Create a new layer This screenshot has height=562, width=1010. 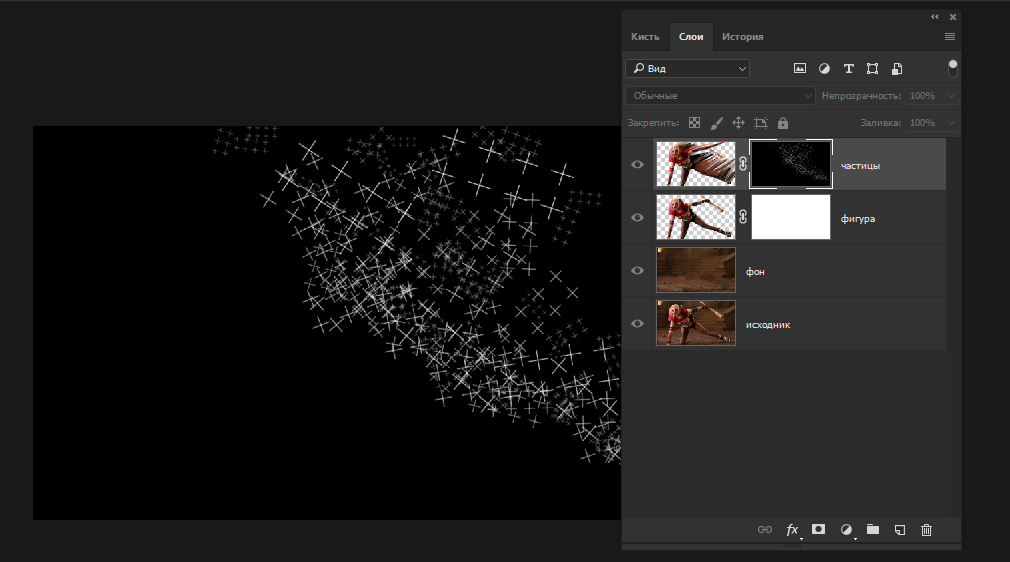(x=900, y=530)
